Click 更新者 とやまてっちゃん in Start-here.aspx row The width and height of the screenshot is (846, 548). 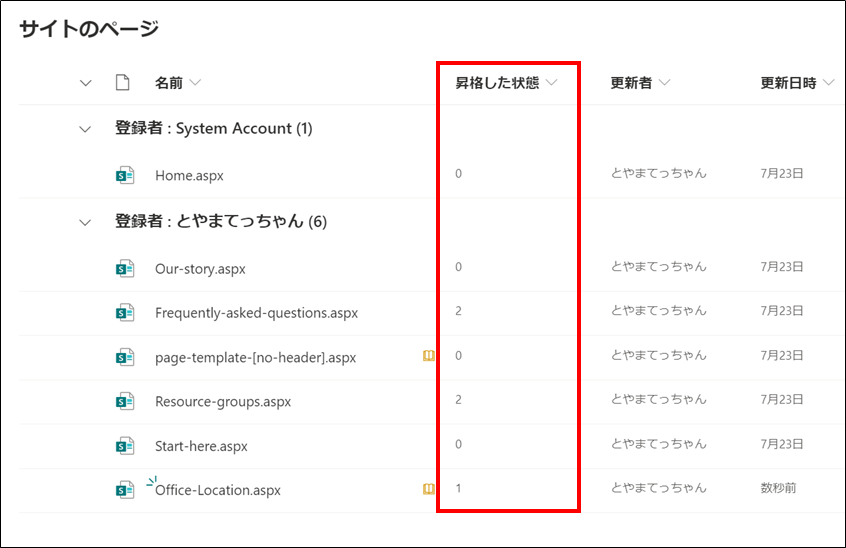[658, 444]
